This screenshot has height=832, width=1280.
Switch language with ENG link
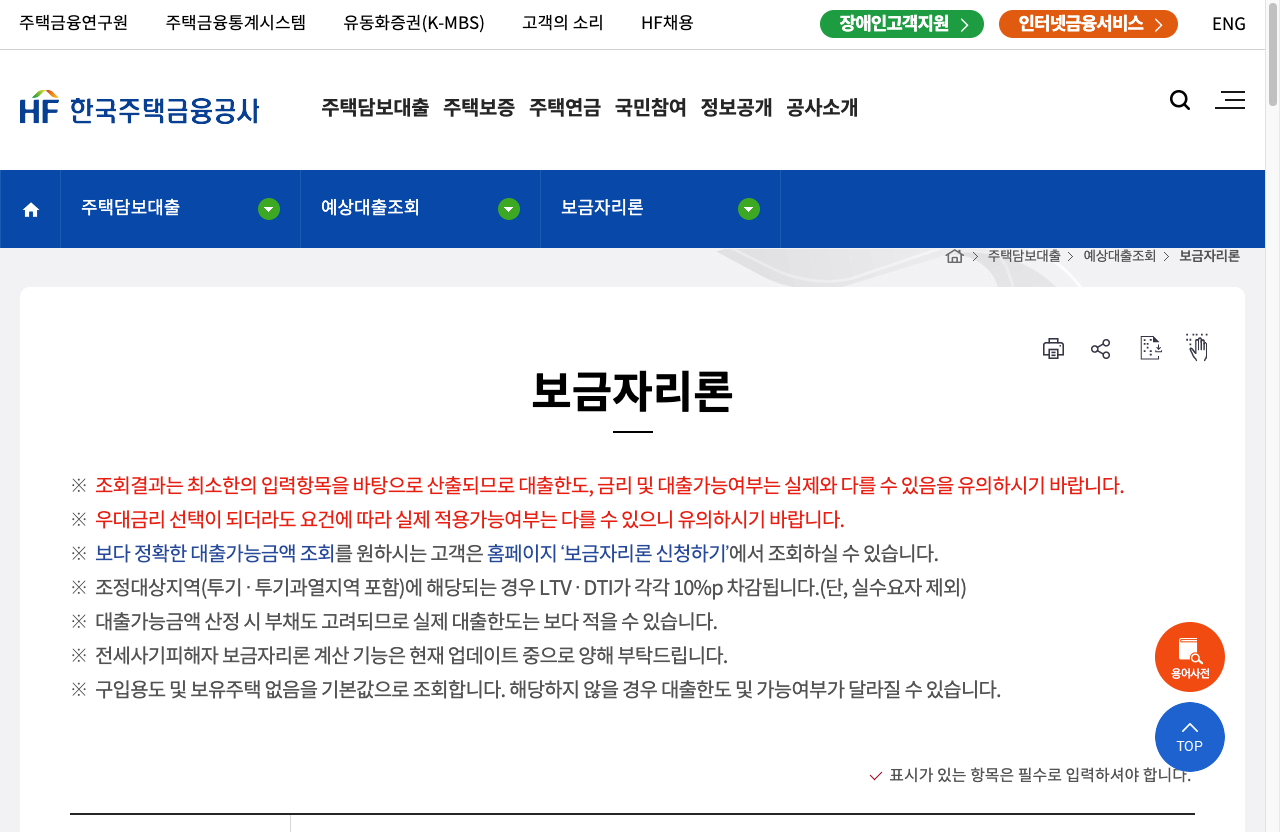pyautogui.click(x=1229, y=24)
